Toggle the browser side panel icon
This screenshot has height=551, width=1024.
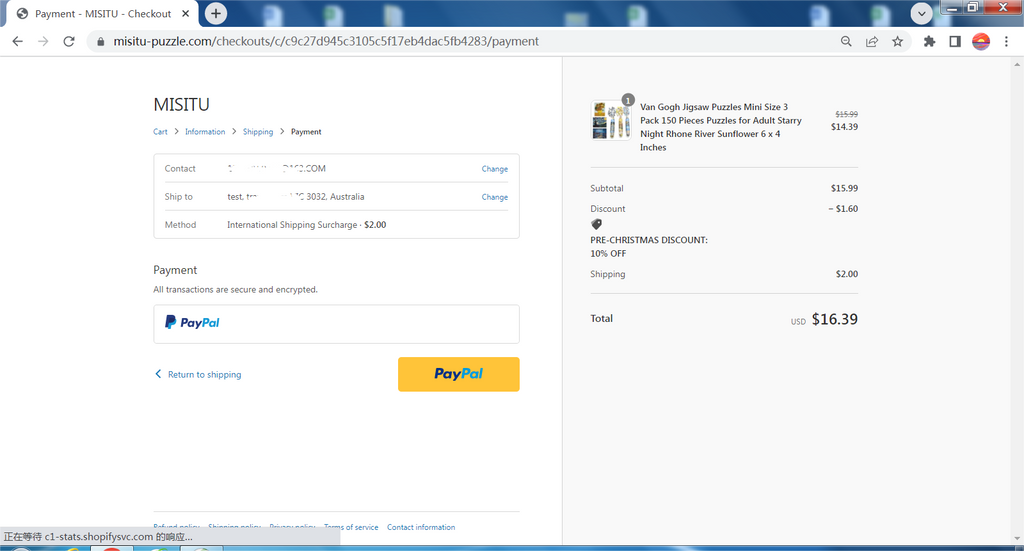[x=955, y=41]
